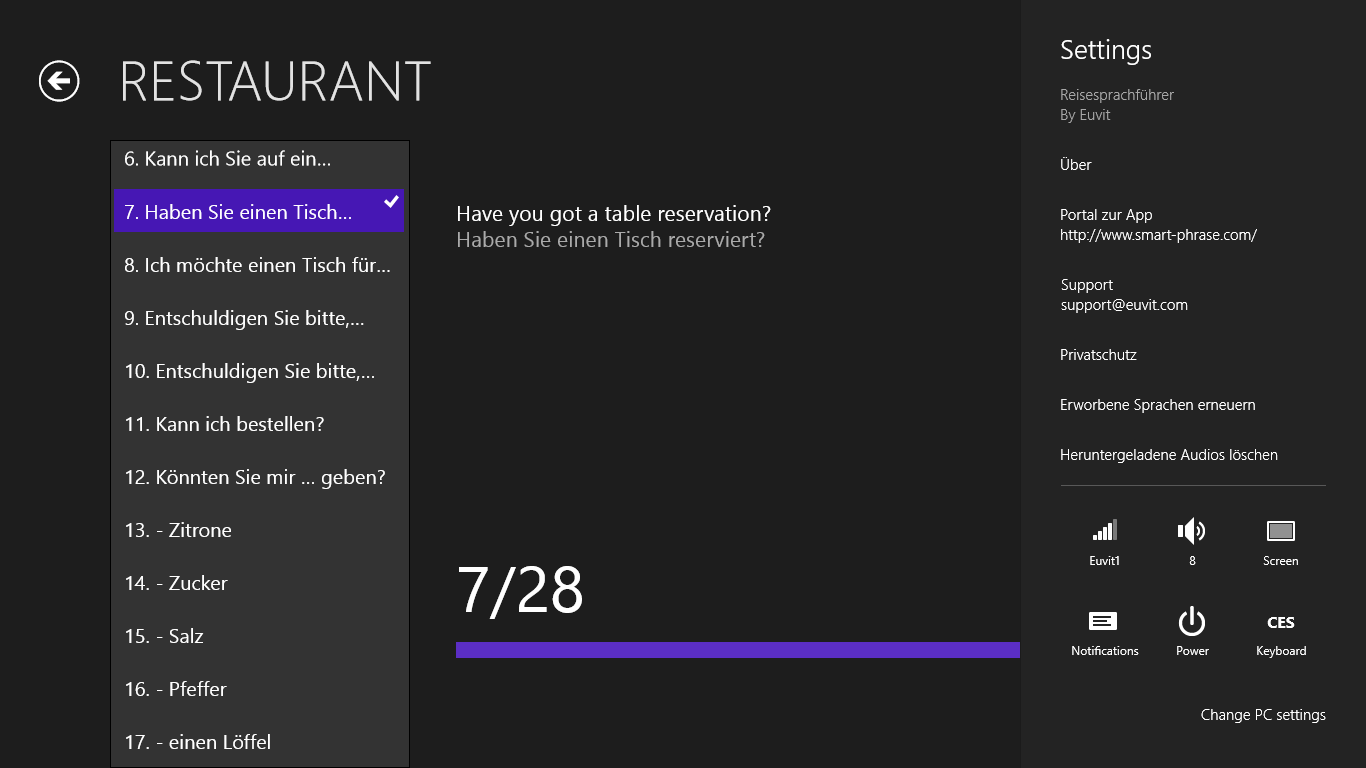
Task: Select phrase 7 Haben Sie einen Tisch
Action: pyautogui.click(x=238, y=212)
